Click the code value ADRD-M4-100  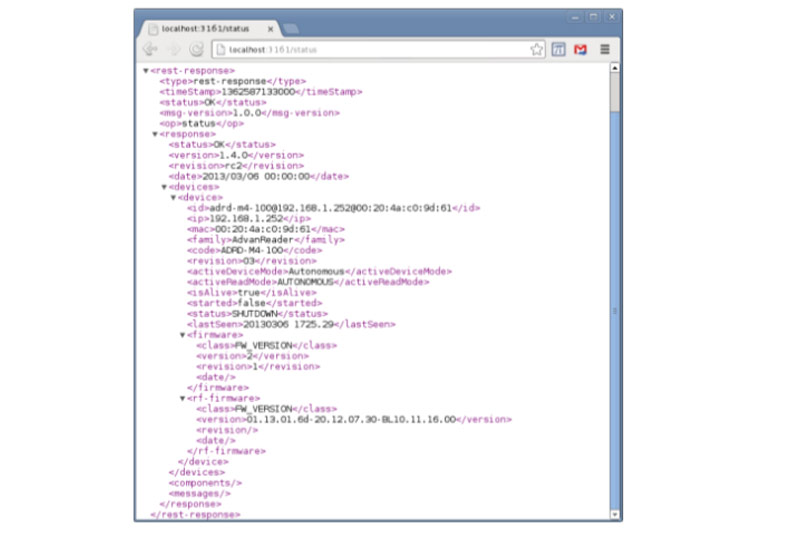click(252, 251)
